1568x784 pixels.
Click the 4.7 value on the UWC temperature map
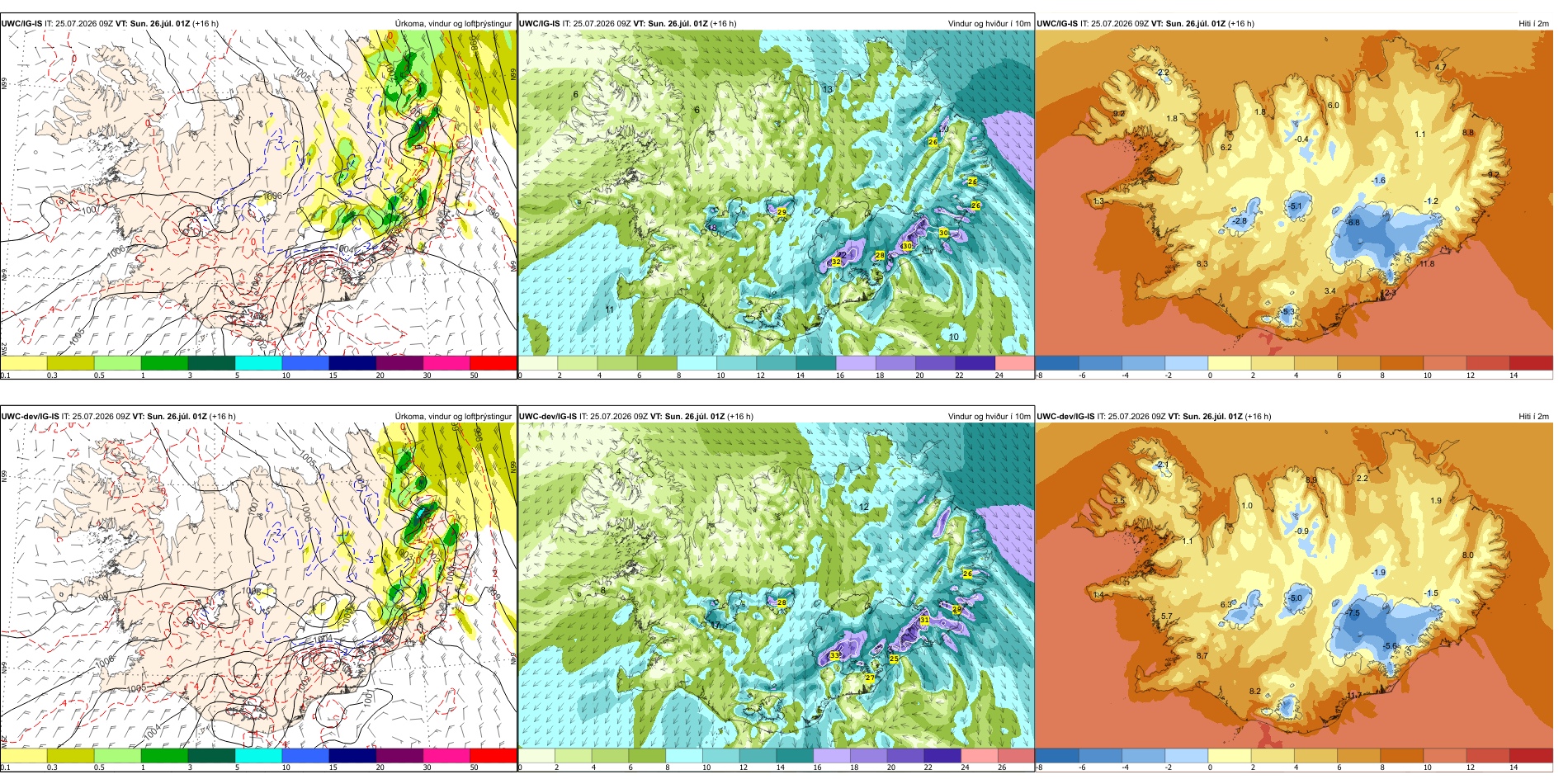tap(1440, 67)
